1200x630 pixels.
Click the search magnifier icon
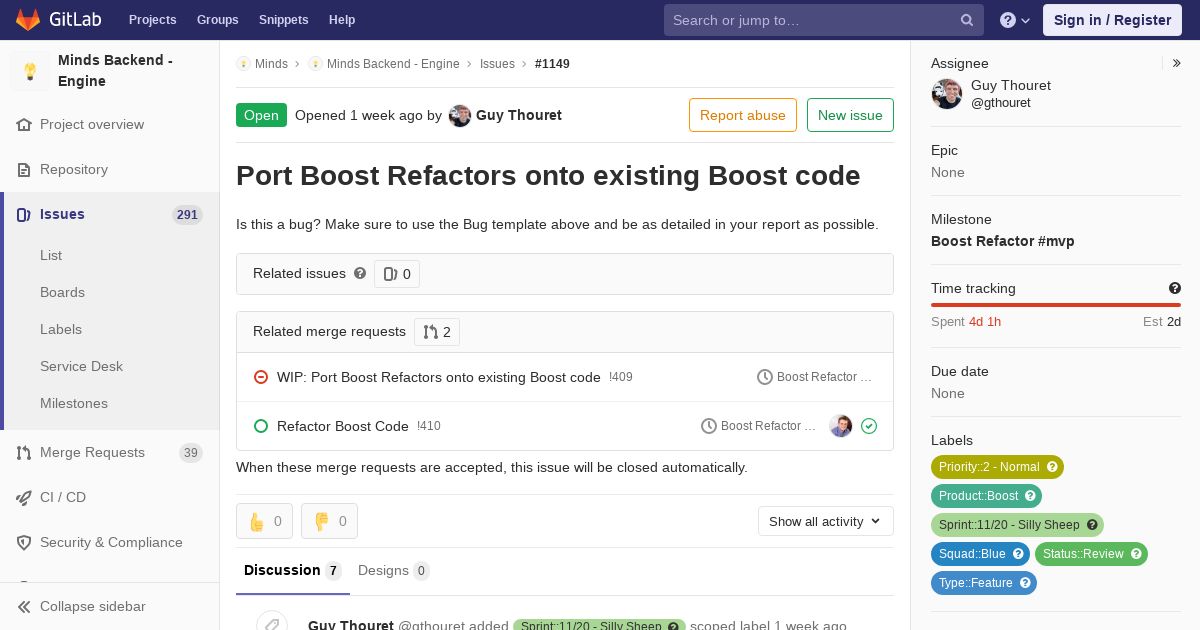click(x=967, y=20)
